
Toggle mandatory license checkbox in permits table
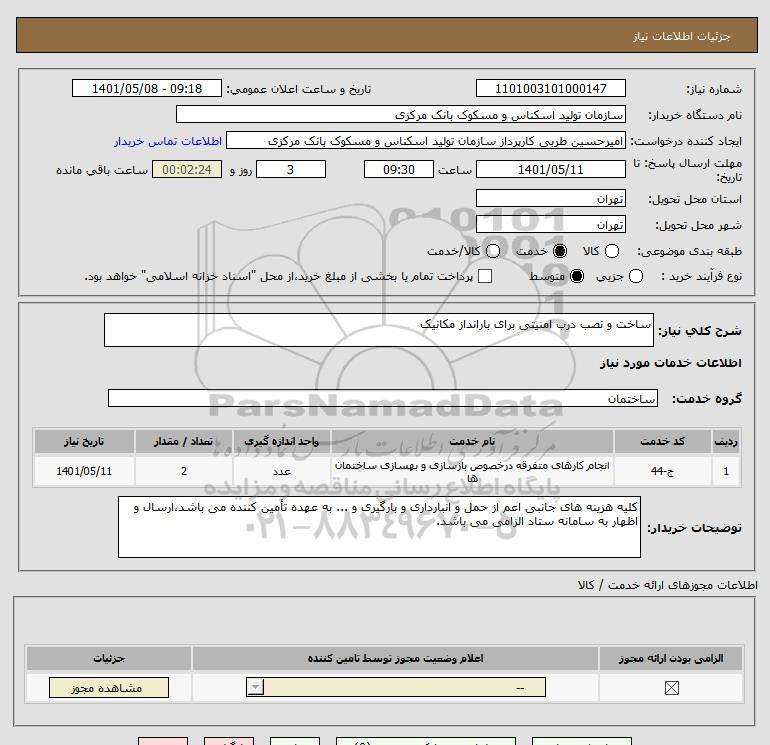pos(671,688)
